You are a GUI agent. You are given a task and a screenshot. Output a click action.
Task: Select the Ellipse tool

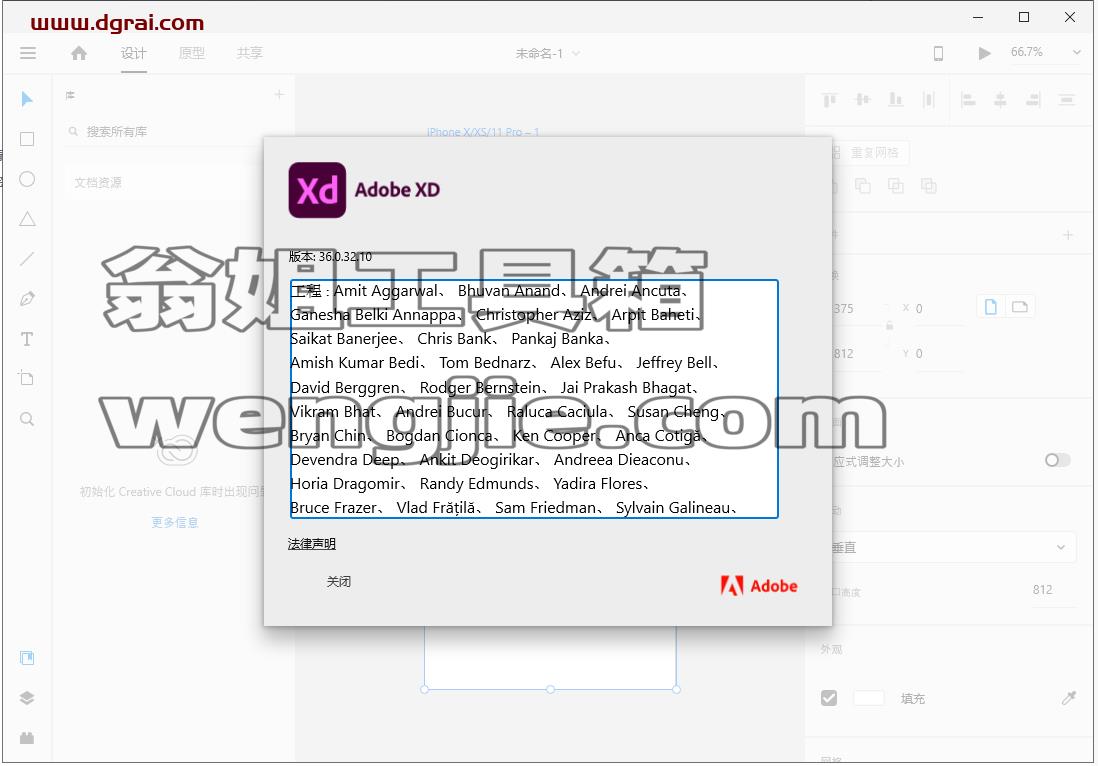pyautogui.click(x=27, y=179)
